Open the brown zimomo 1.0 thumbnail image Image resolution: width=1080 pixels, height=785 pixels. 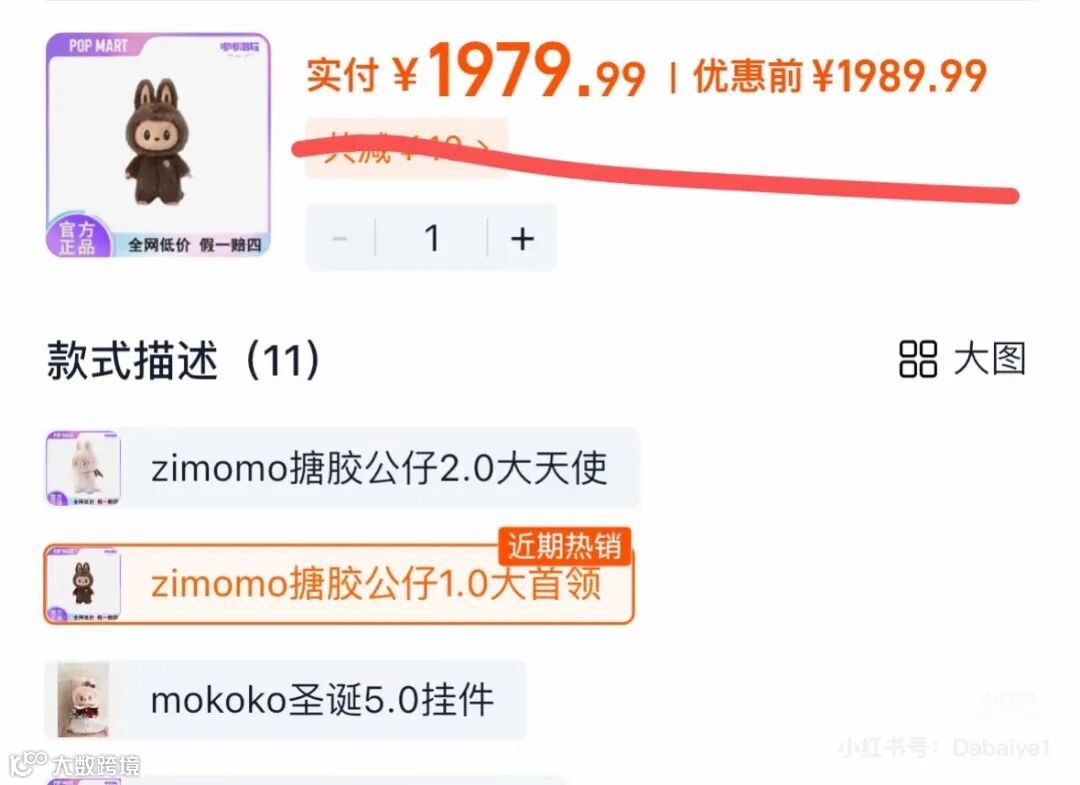[83, 584]
